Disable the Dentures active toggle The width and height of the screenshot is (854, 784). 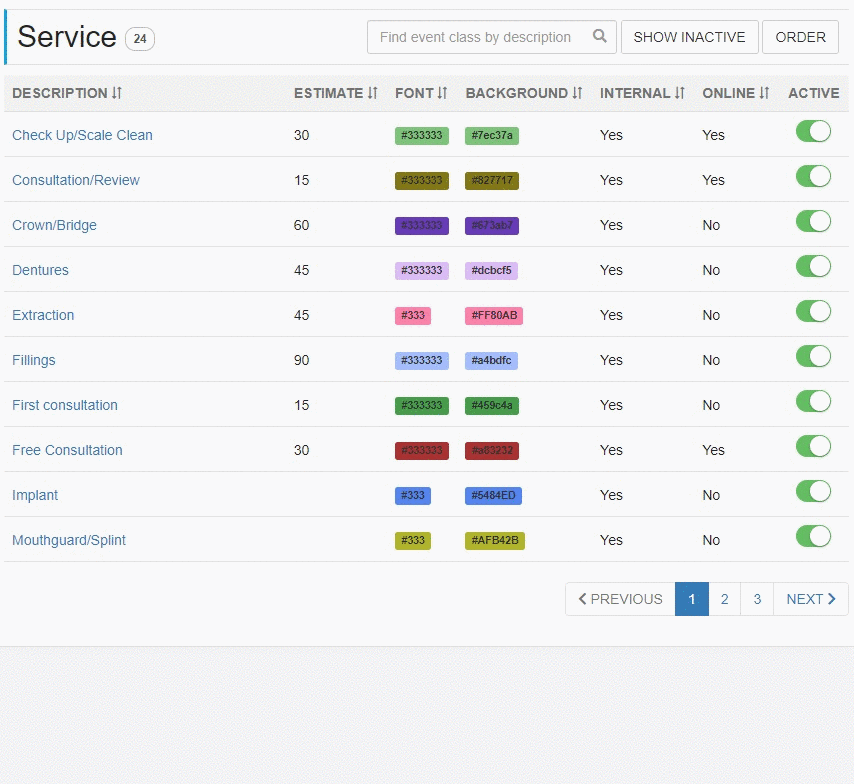pos(813,266)
